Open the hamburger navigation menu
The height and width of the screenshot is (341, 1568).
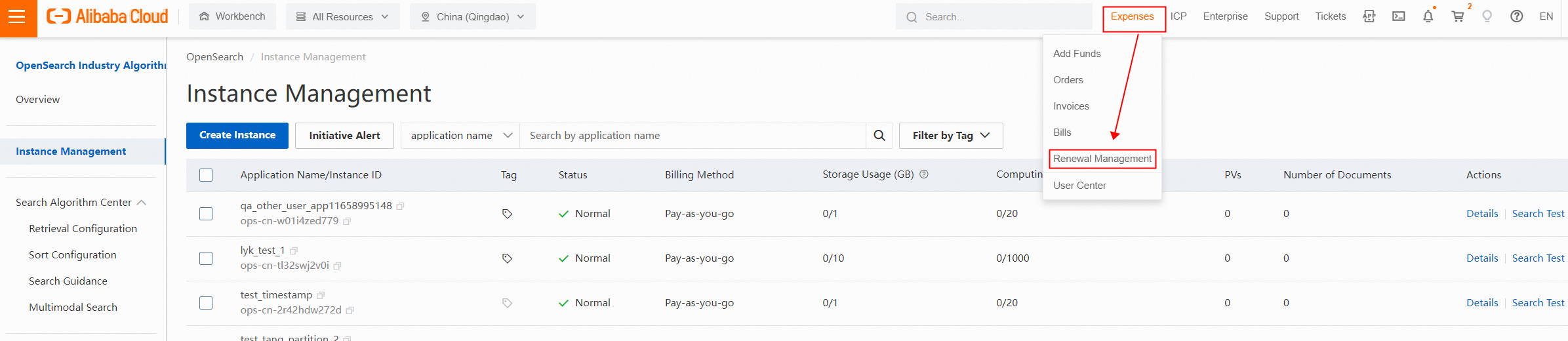(17, 17)
